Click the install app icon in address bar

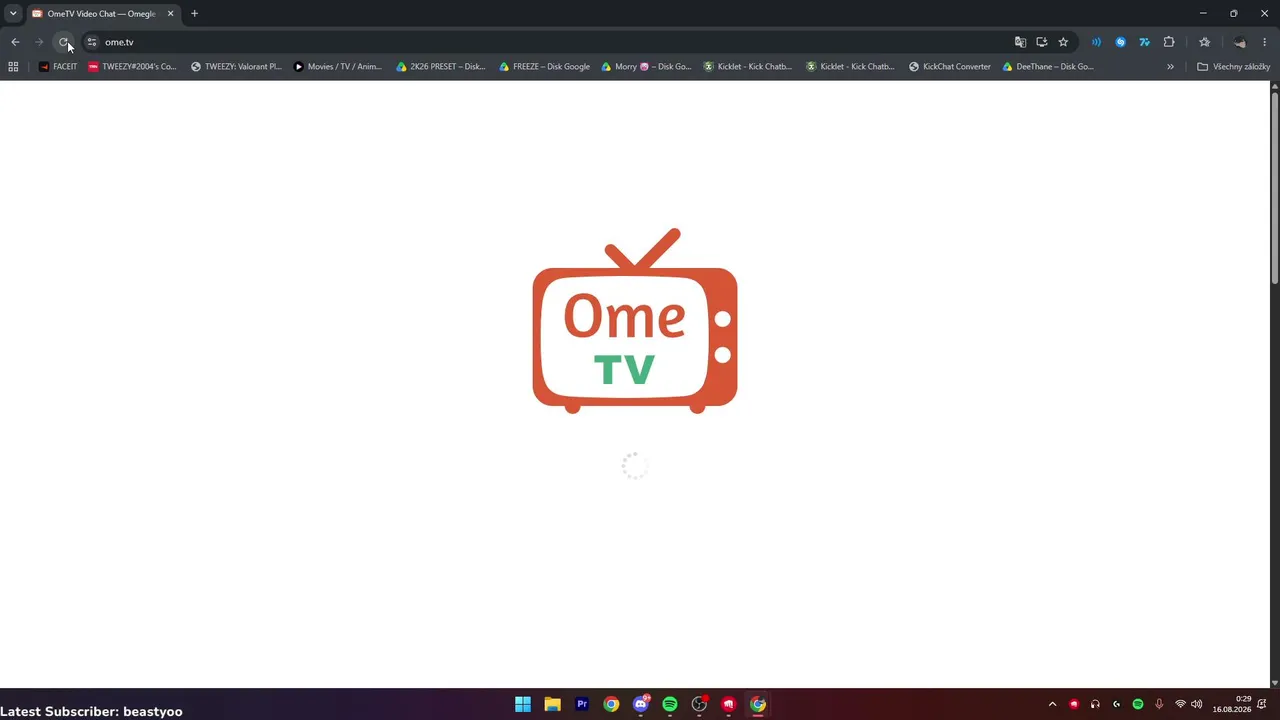pyautogui.click(x=1041, y=42)
